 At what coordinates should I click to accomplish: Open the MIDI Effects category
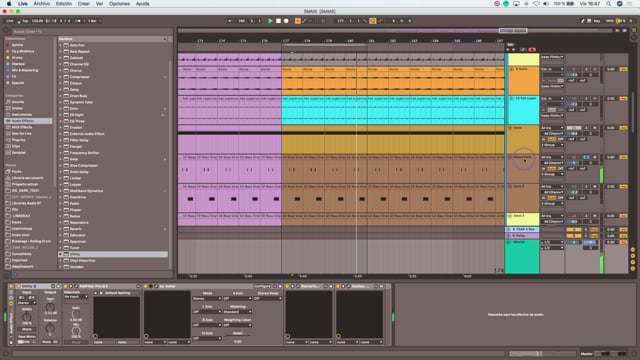(22, 127)
